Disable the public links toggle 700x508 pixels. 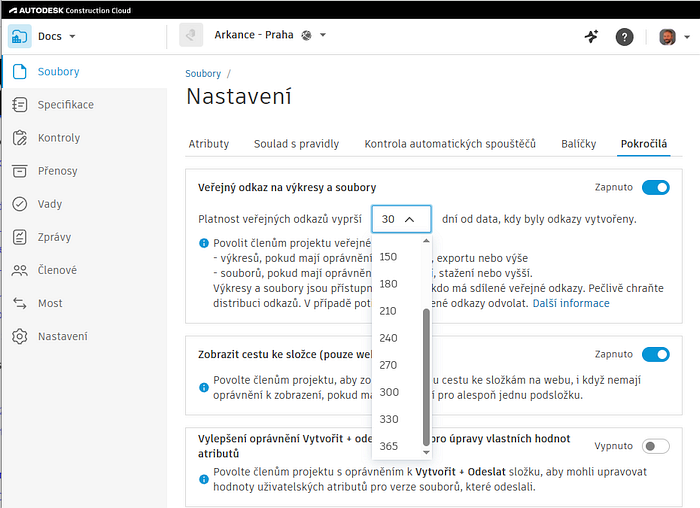655,187
